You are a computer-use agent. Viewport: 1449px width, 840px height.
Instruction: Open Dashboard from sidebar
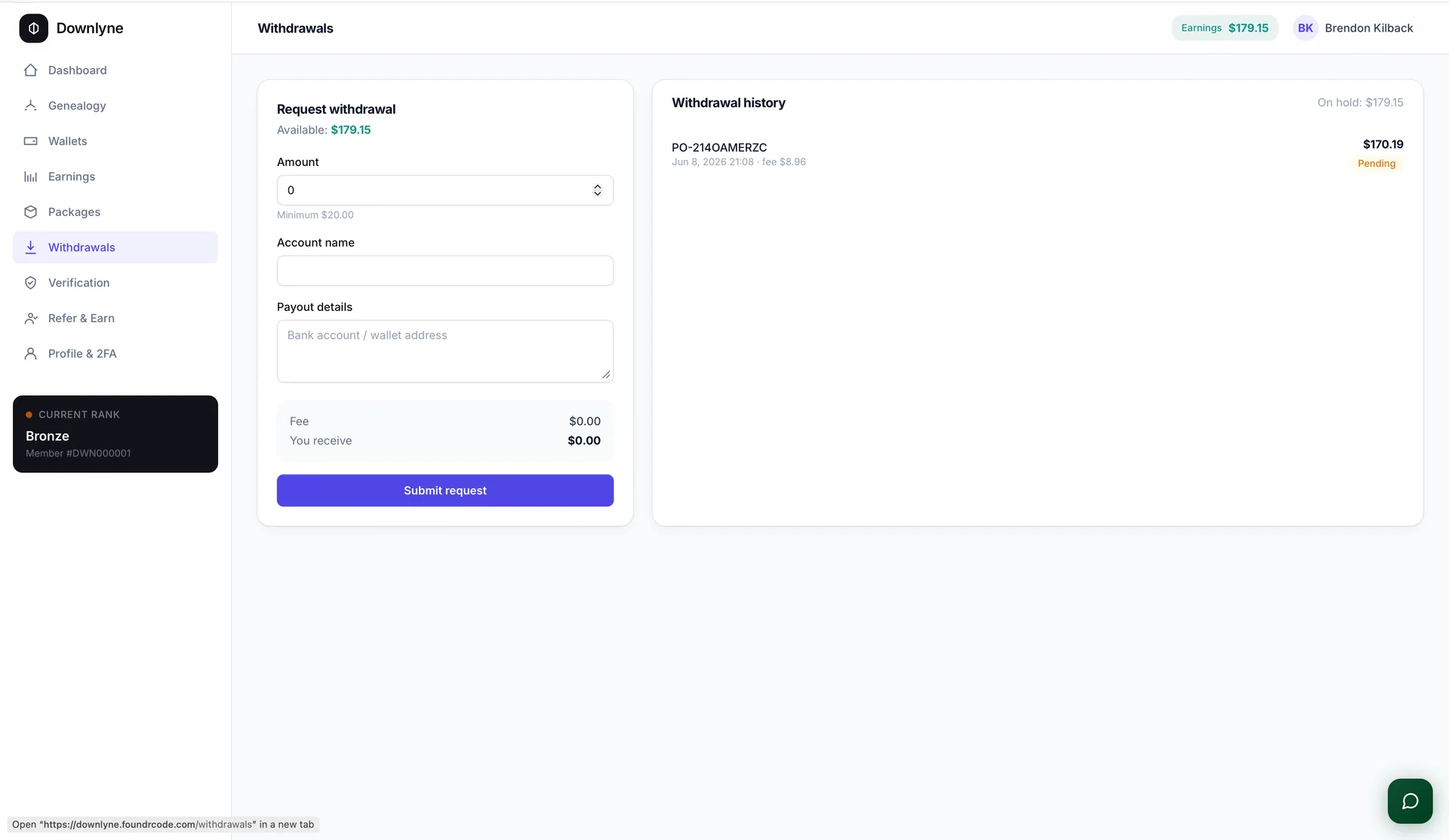(115, 70)
